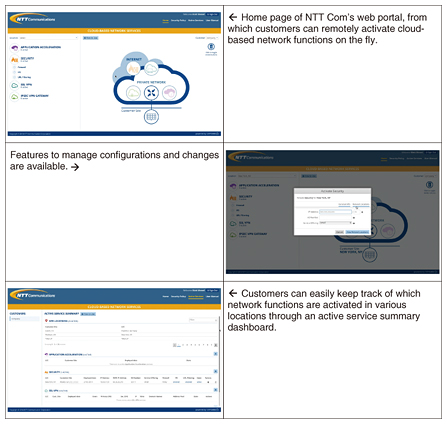Collapse the Security section in service summary
Image resolution: width=447 pixels, height=424 pixels.
[x=215, y=371]
